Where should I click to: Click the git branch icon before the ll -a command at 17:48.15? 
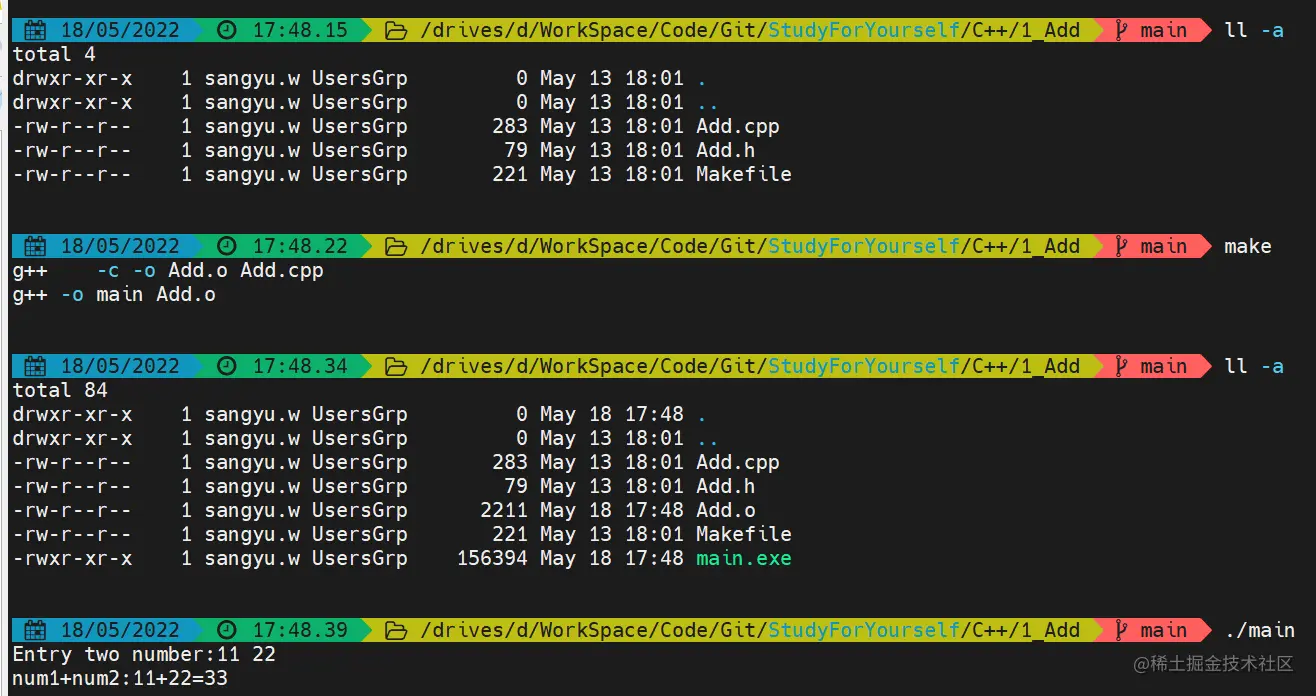[1122, 30]
